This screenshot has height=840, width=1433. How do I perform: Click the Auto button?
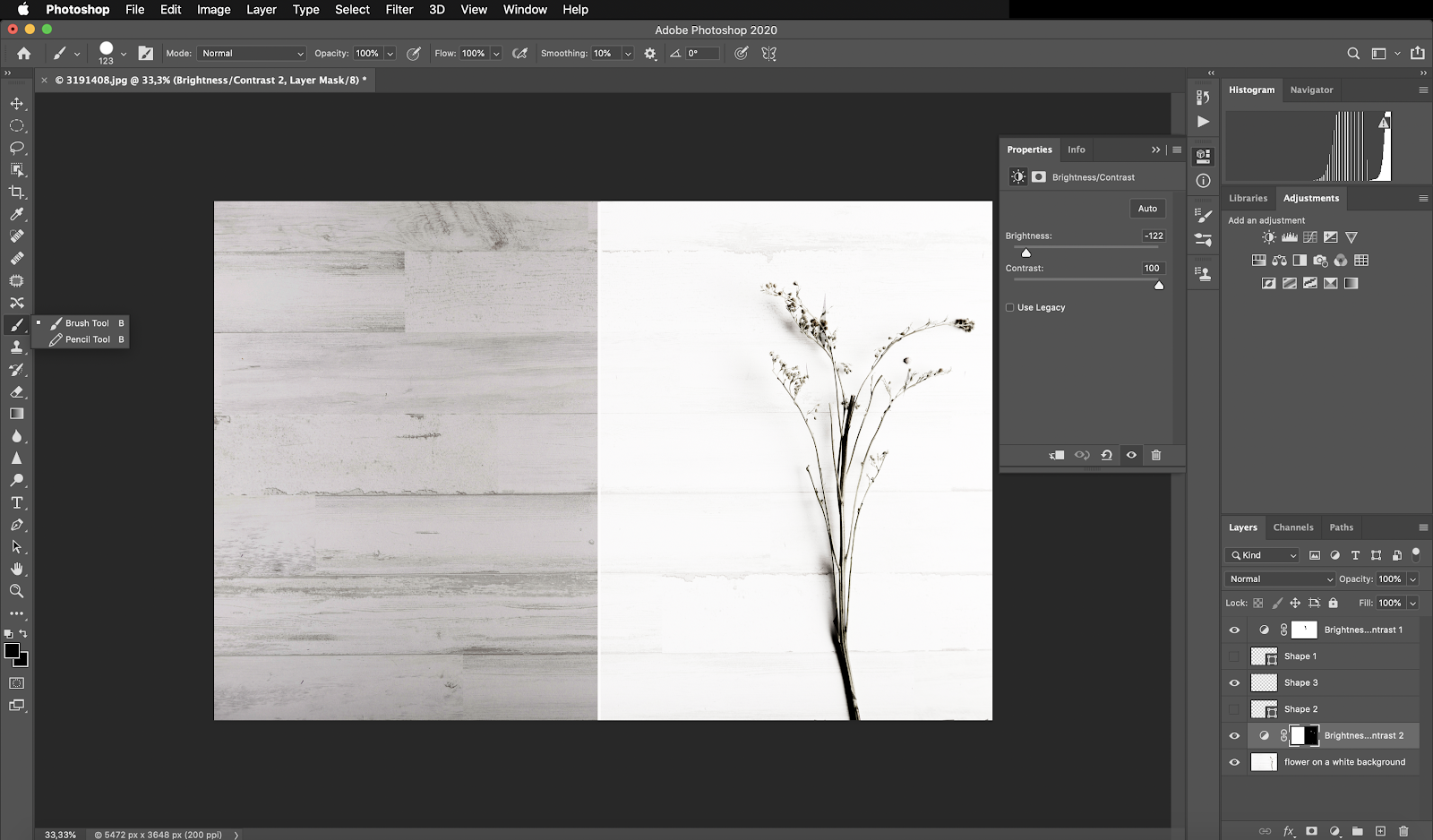tap(1147, 209)
